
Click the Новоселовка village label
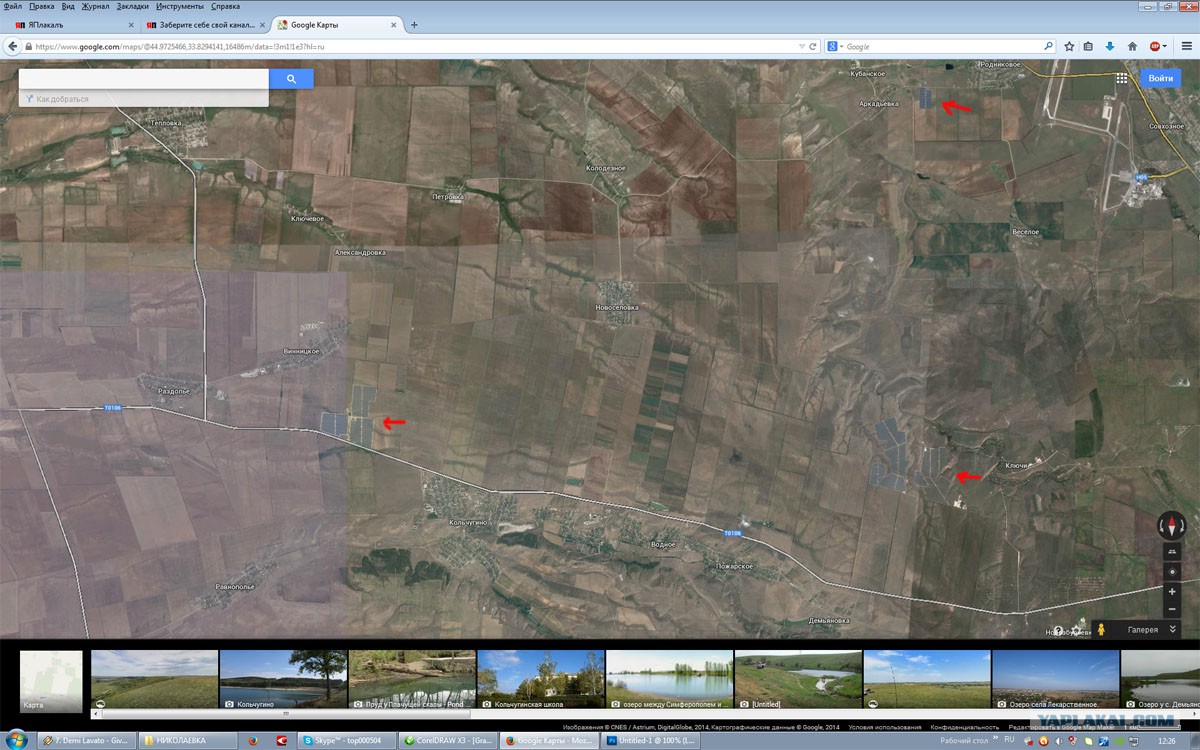616,307
